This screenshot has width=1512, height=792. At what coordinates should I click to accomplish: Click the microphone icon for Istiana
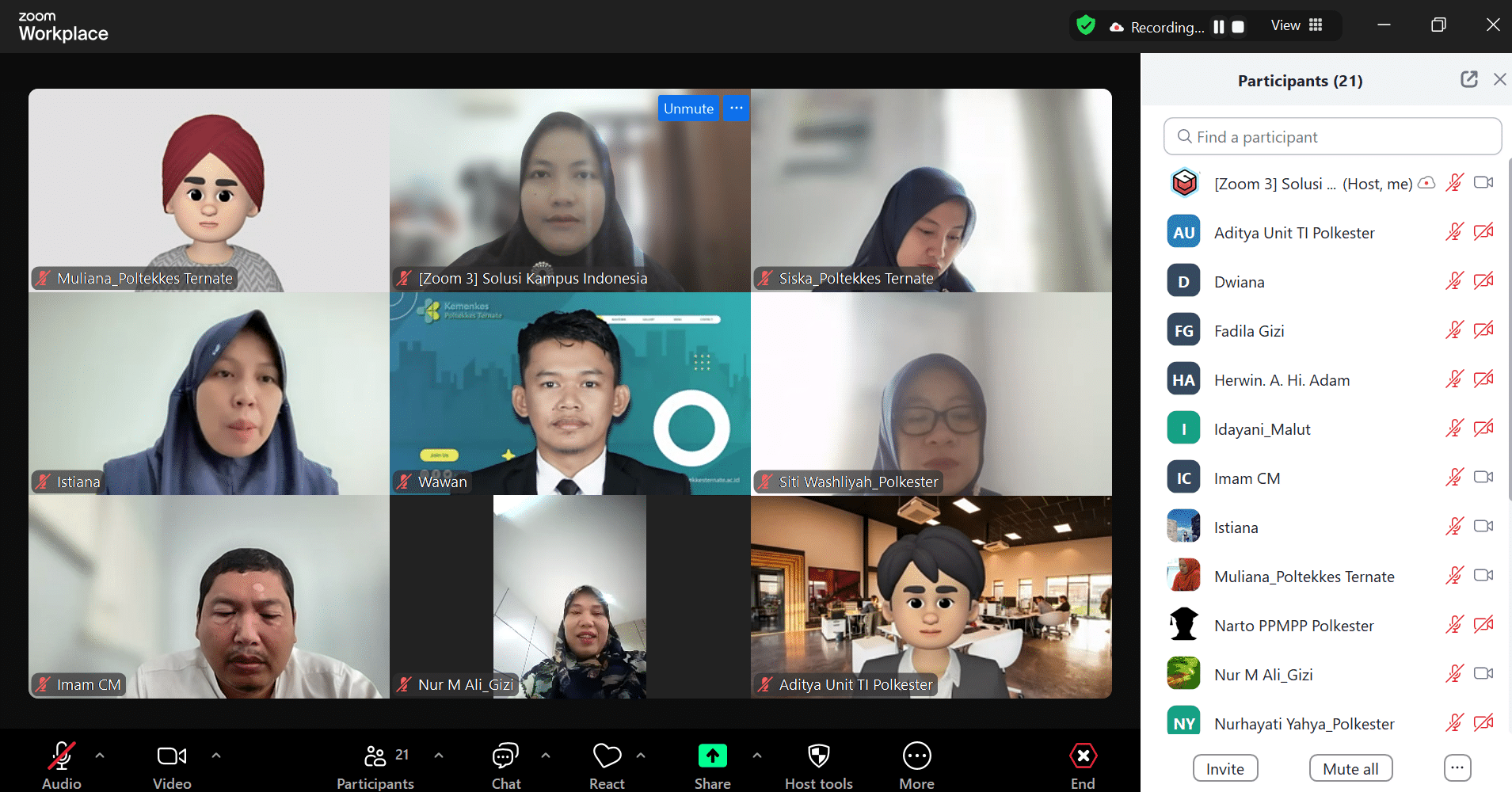pyautogui.click(x=1454, y=527)
